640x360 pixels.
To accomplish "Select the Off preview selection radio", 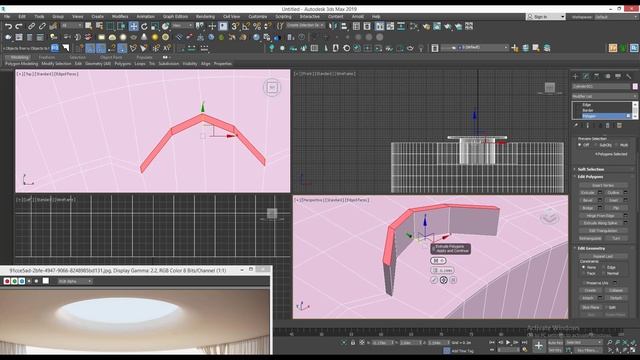I will (x=580, y=145).
